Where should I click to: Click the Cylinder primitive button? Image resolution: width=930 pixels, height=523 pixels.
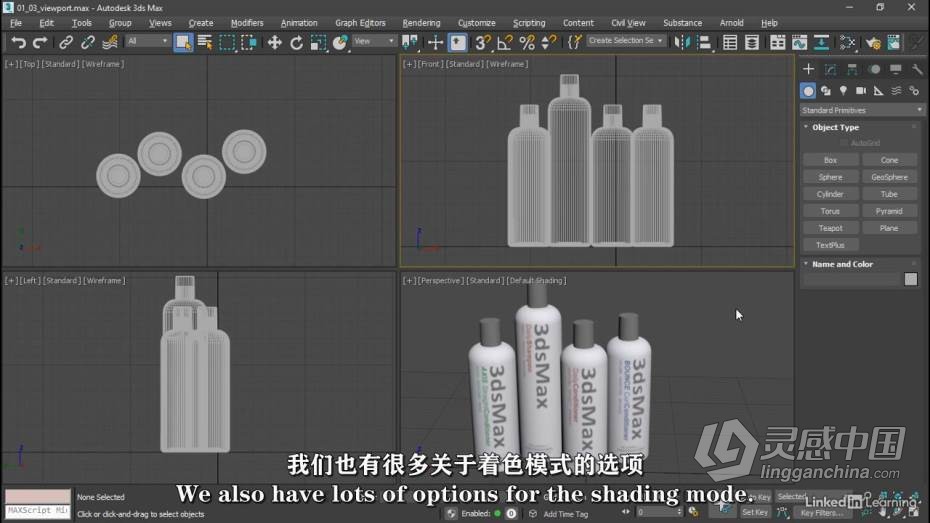coord(830,194)
